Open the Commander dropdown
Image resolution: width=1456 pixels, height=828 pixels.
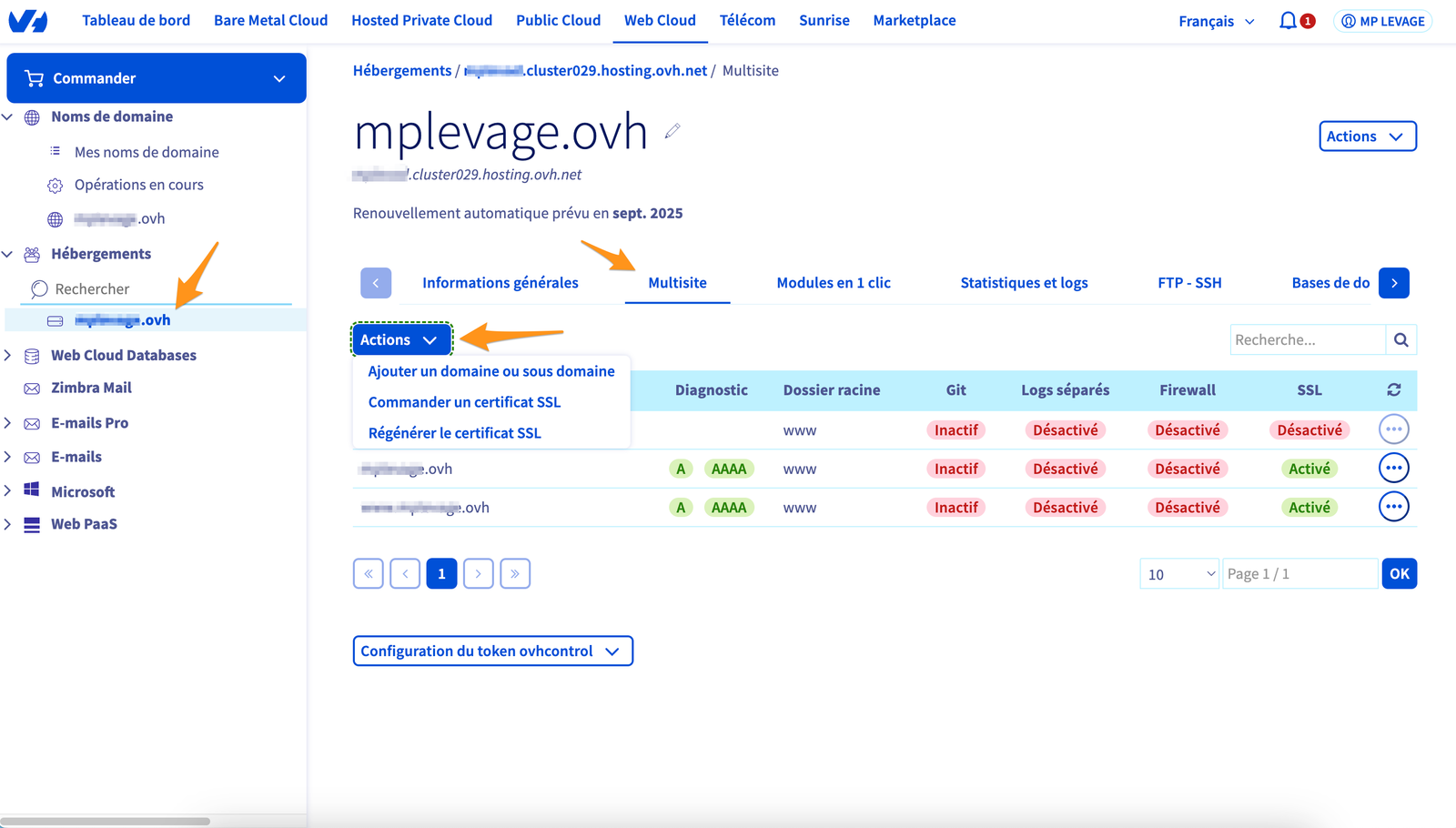(157, 78)
